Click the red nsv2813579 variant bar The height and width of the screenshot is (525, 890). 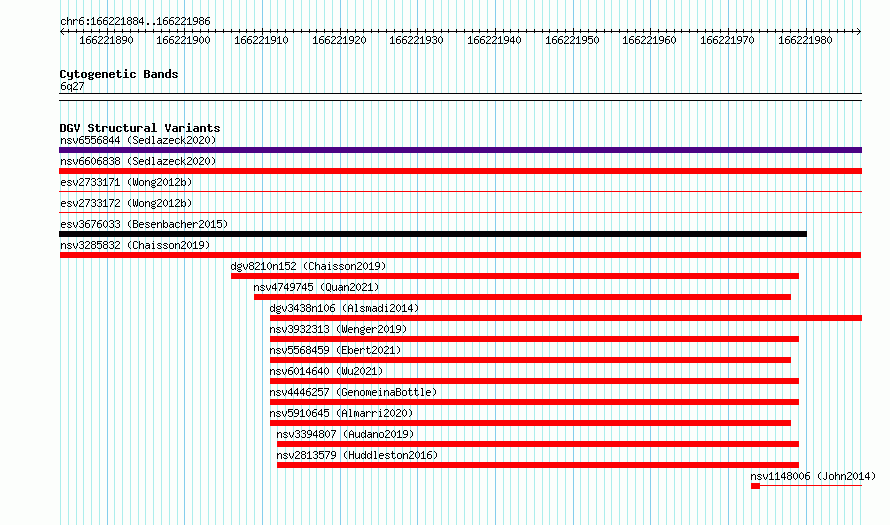(x=538, y=465)
